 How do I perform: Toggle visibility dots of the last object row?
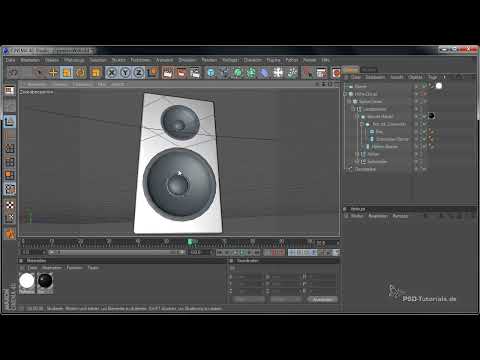click(416, 169)
